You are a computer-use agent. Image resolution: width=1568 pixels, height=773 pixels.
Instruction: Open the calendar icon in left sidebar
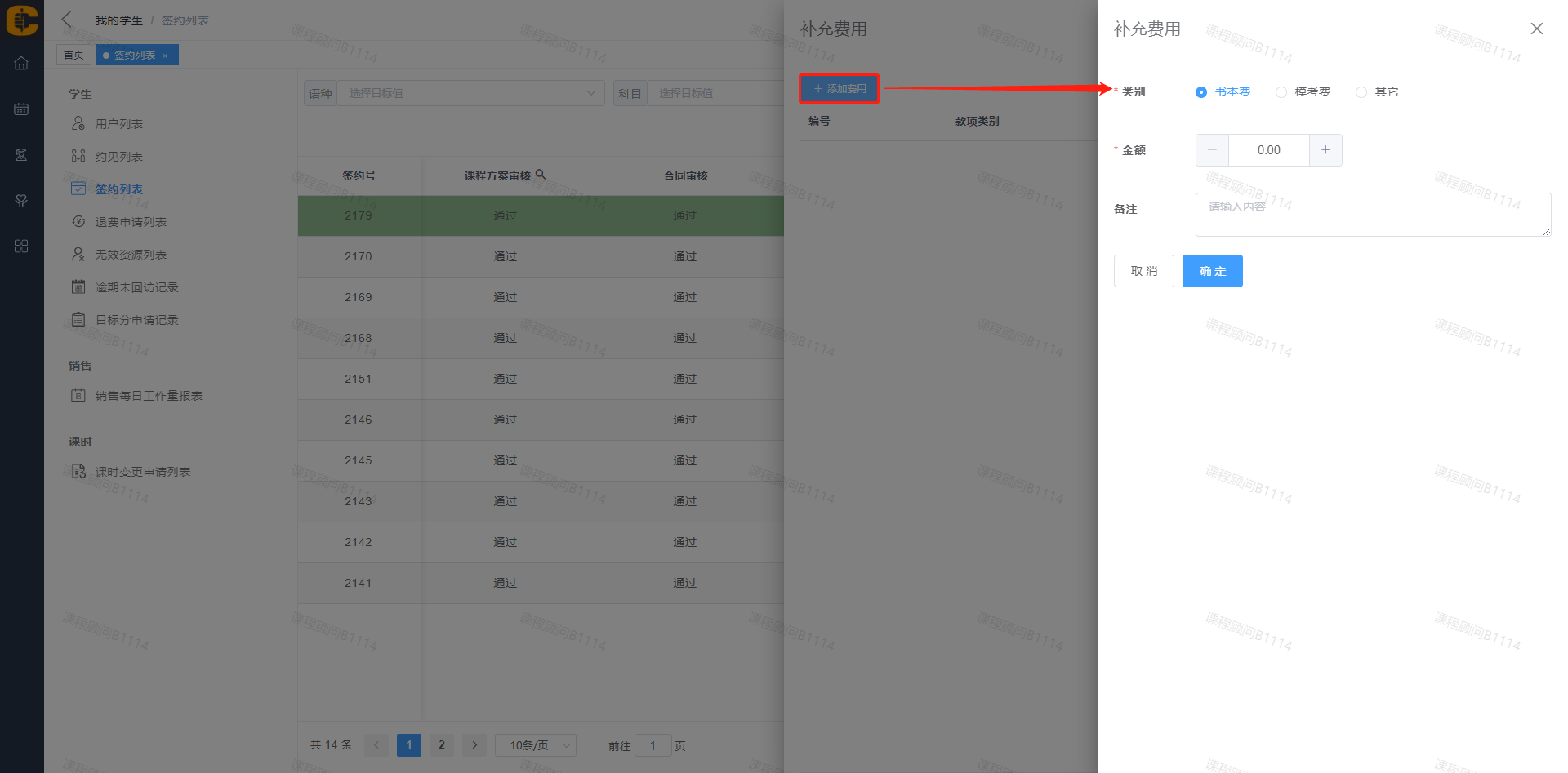point(21,109)
